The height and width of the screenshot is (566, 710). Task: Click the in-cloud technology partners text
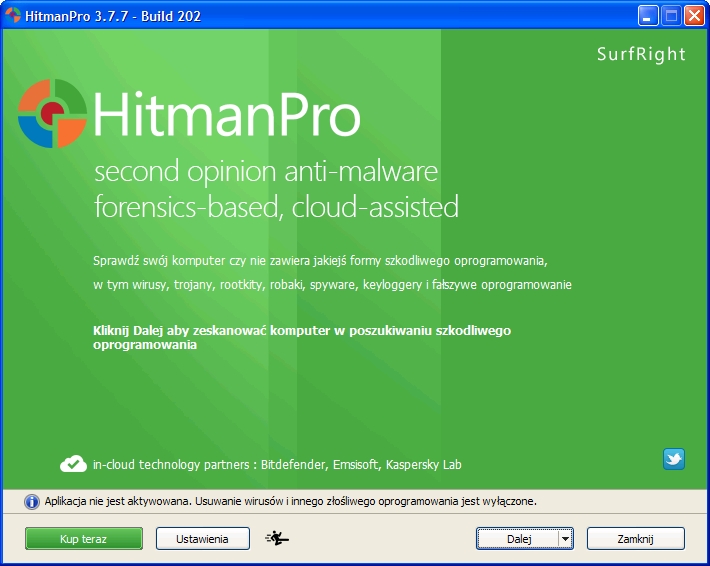click(277, 465)
